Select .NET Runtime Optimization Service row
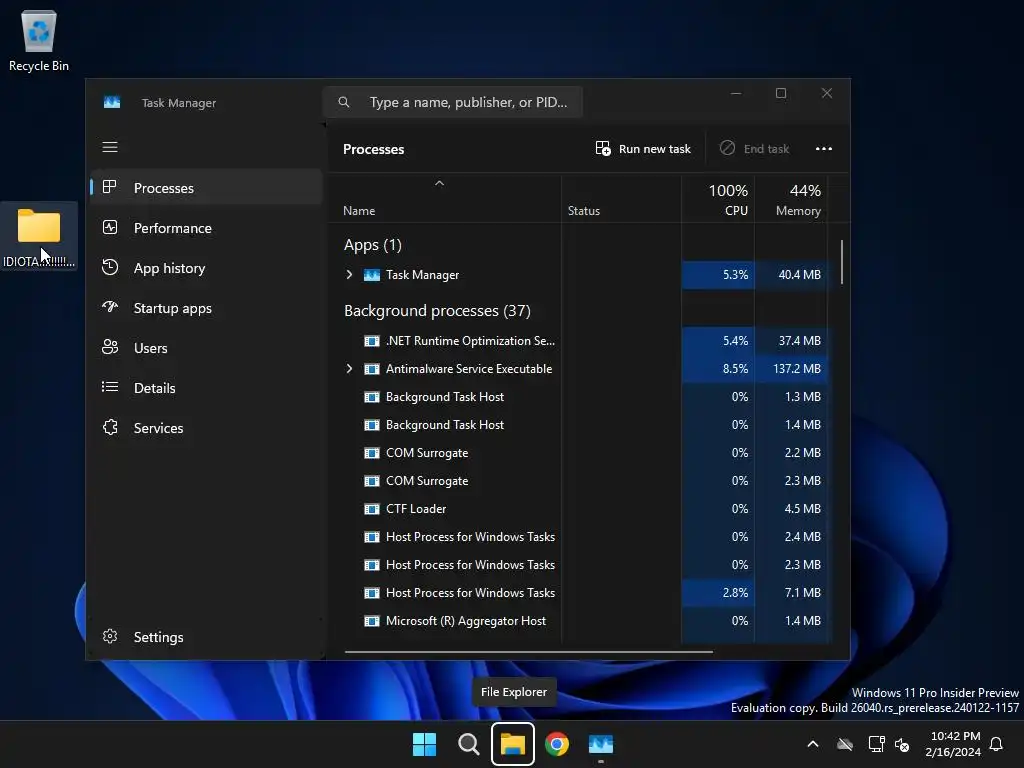The image size is (1024, 768). click(578, 341)
